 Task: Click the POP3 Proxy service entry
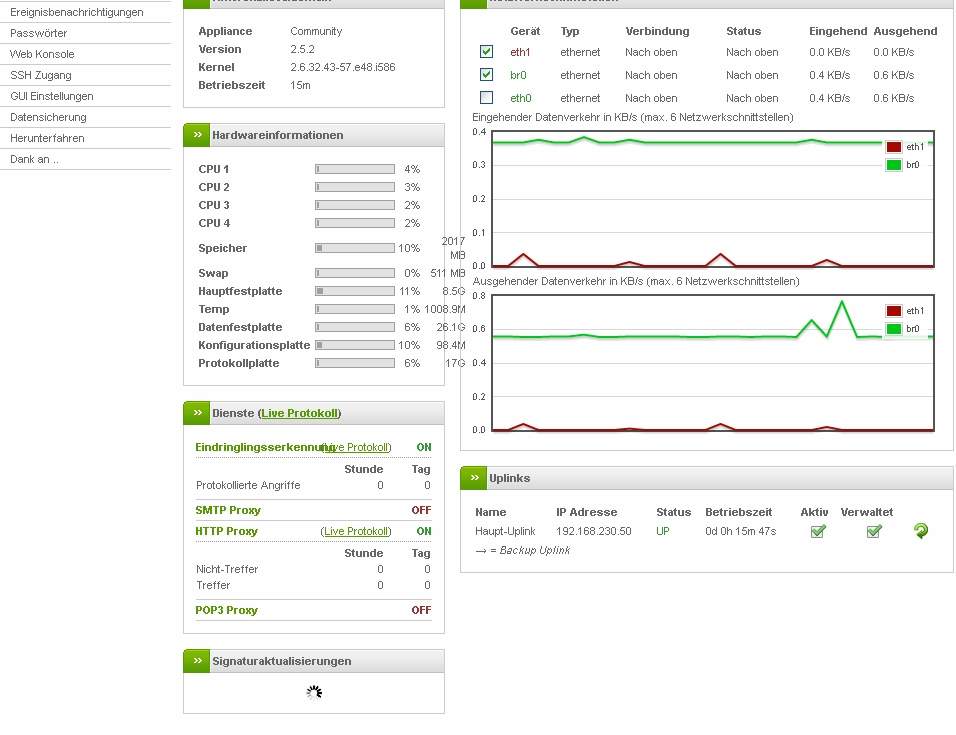pyautogui.click(x=226, y=610)
